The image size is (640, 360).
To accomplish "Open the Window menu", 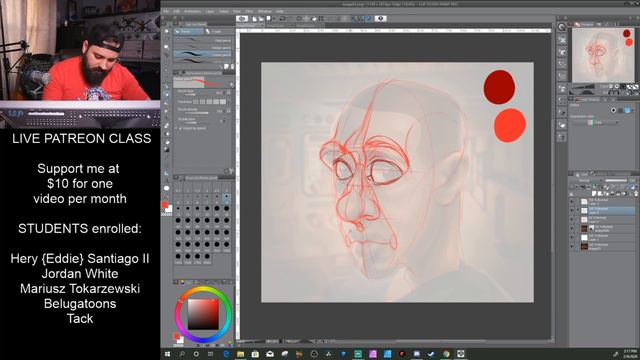I will pos(264,11).
